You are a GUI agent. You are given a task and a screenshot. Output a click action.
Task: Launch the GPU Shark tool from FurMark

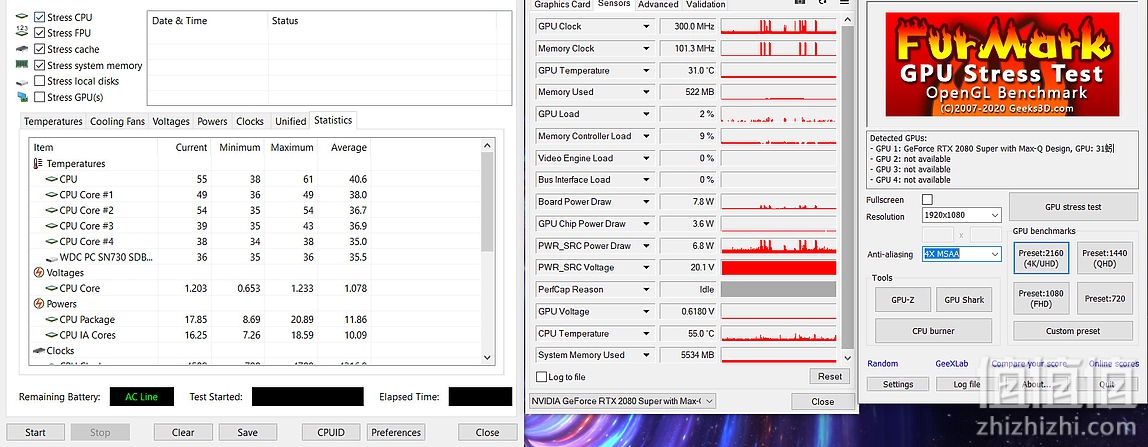click(x=964, y=299)
